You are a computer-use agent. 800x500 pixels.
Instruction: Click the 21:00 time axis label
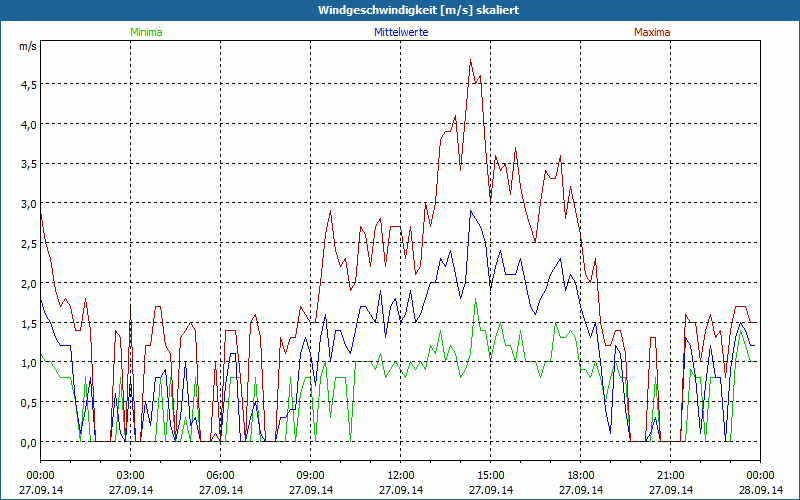click(x=670, y=476)
